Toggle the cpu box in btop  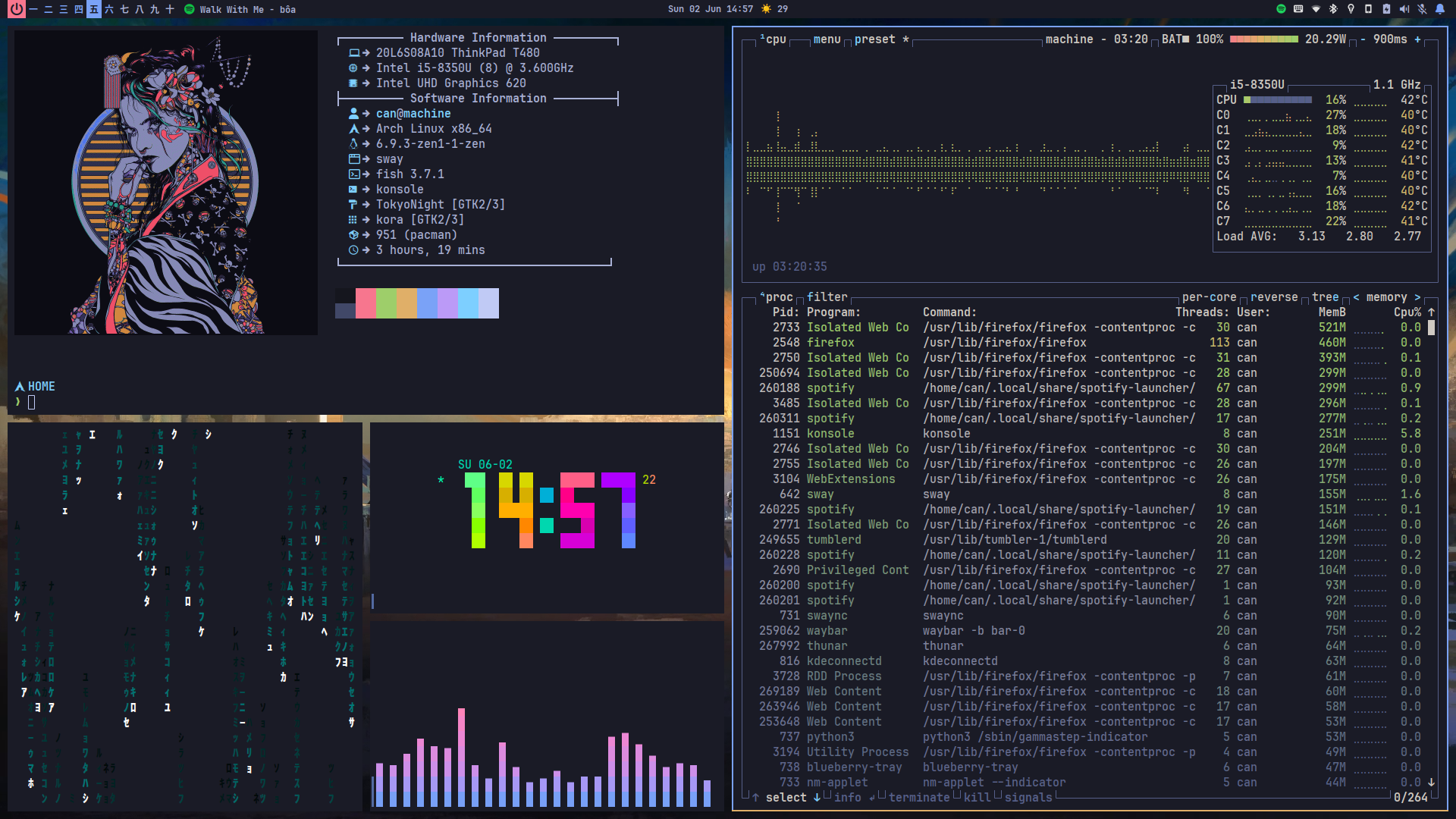click(773, 39)
